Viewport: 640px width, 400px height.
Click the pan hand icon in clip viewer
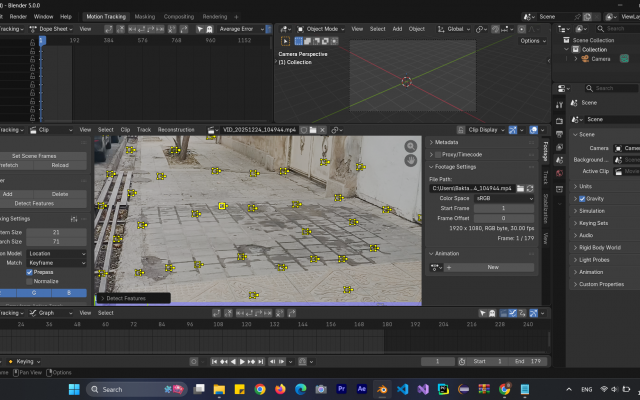(410, 160)
